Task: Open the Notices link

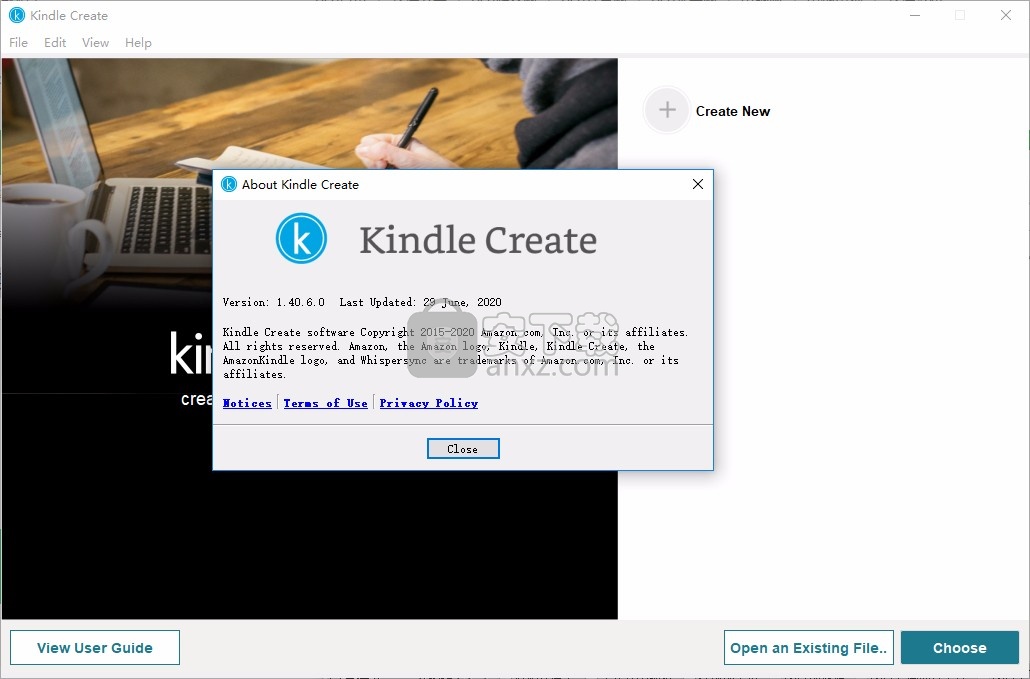Action: 247,403
